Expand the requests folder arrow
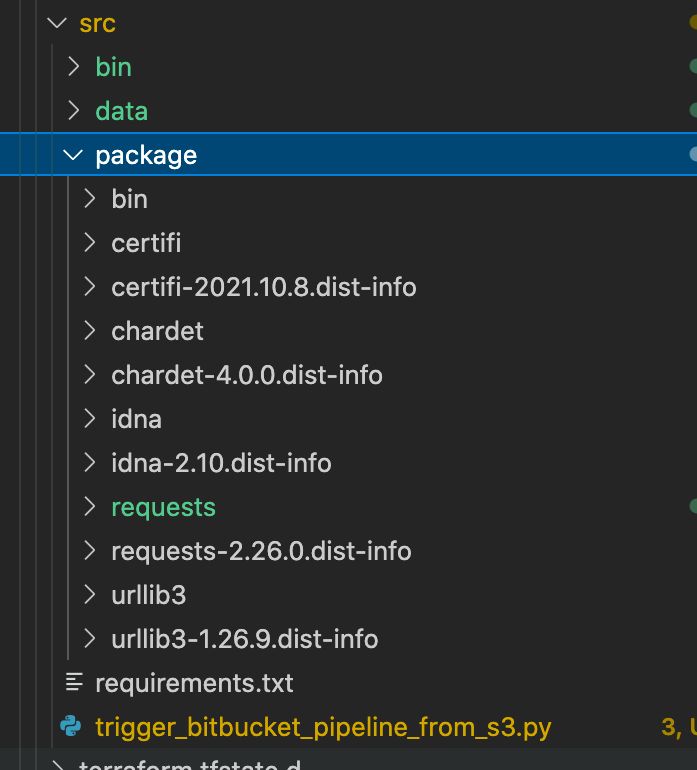This screenshot has height=770, width=697. coord(90,507)
